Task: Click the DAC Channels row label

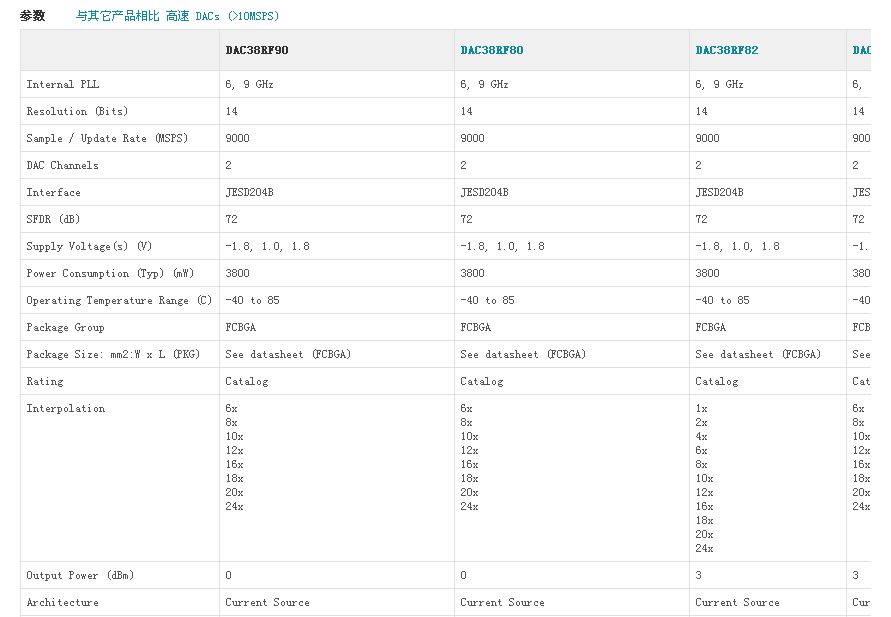Action: pyautogui.click(x=62, y=166)
